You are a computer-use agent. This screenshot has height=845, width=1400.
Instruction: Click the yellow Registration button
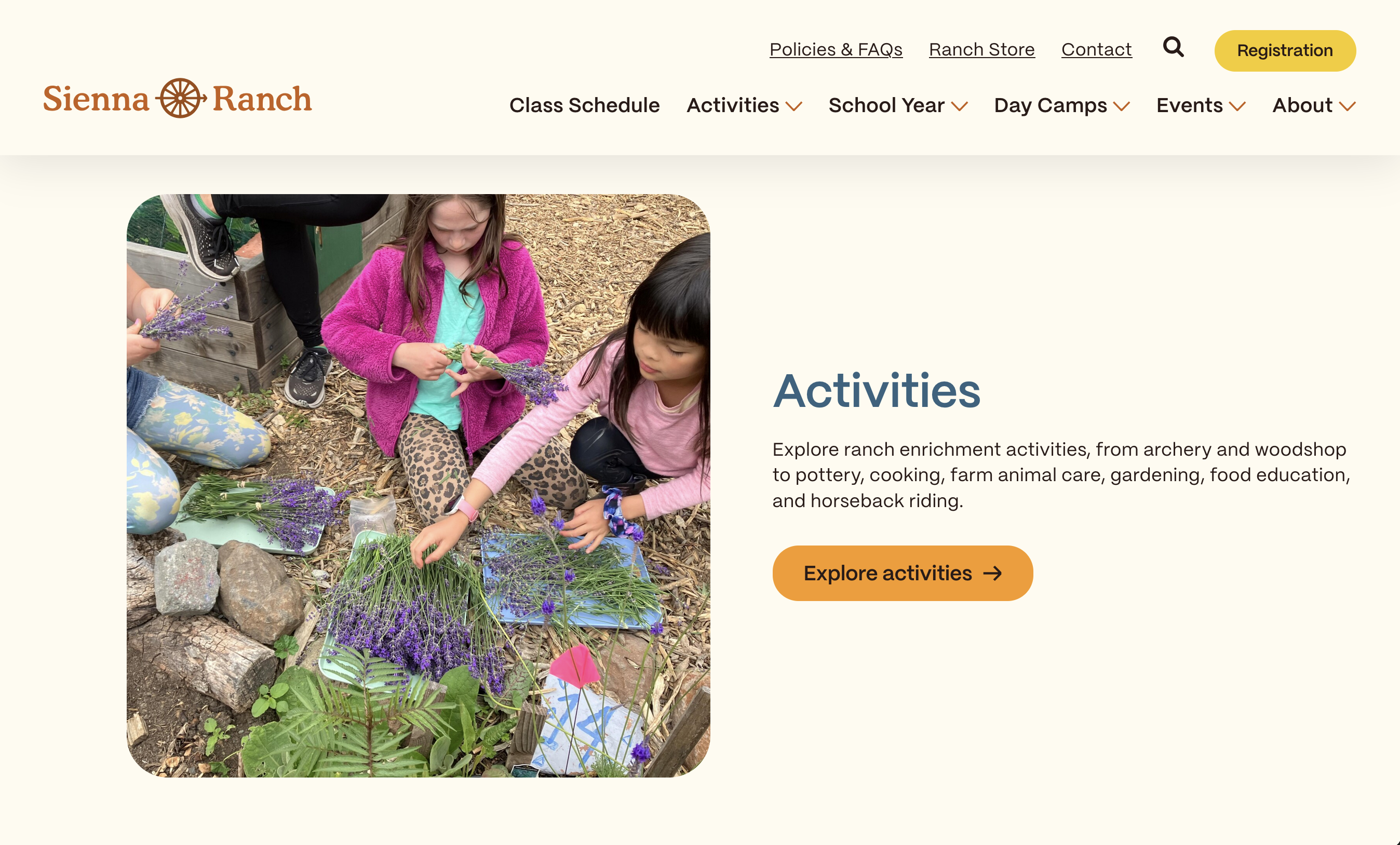(x=1285, y=50)
